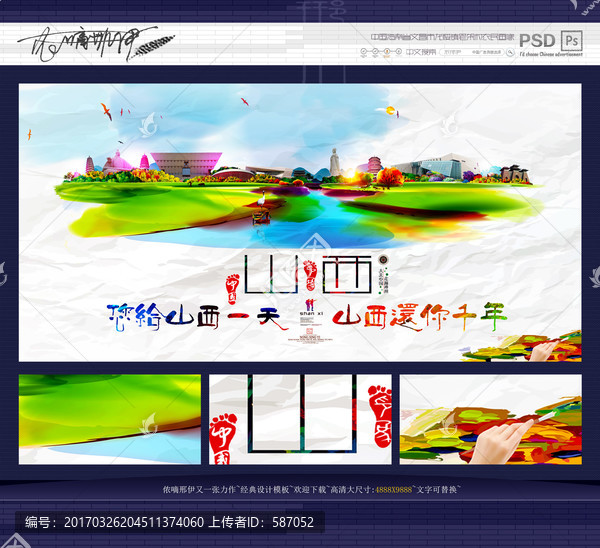The image size is (600, 548).
Task: Open the green watercolor detail thumbnail
Action: (110, 419)
